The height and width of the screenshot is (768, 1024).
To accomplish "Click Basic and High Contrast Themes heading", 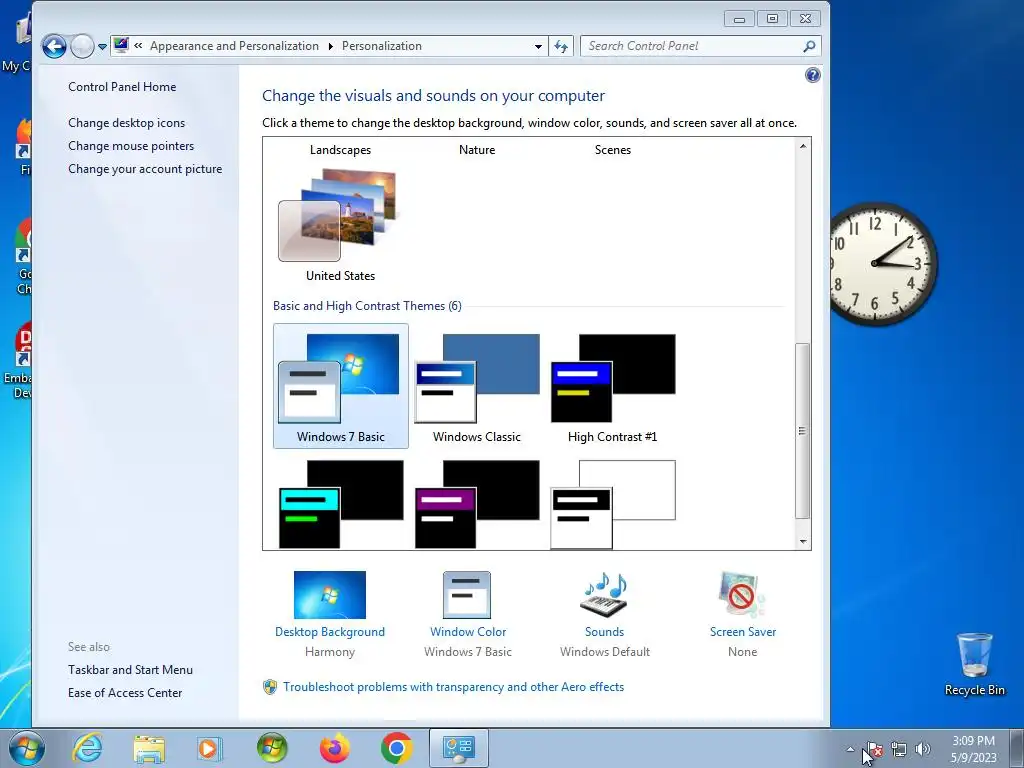I will pyautogui.click(x=367, y=306).
